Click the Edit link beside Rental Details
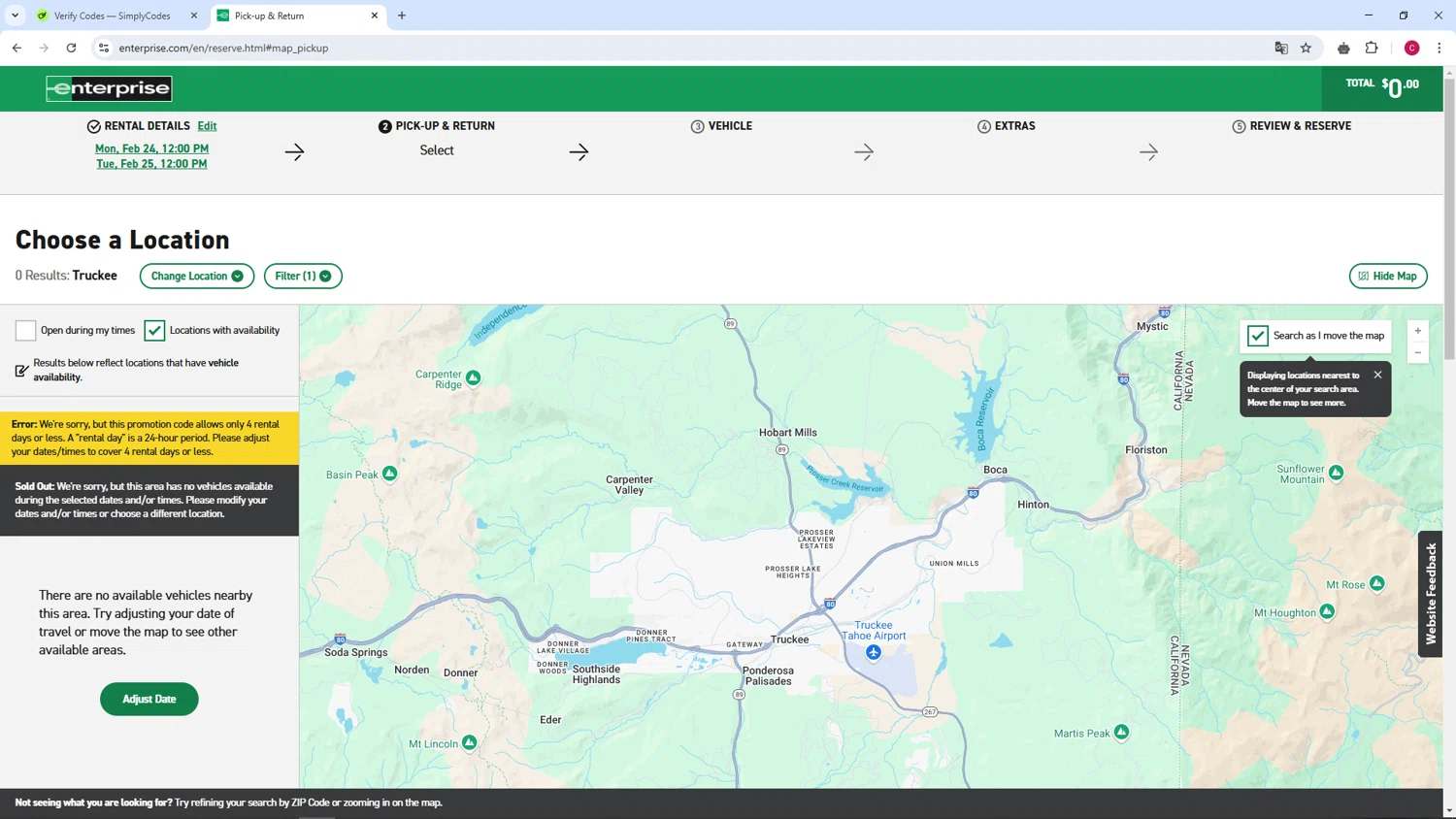This screenshot has width=1456, height=819. [207, 126]
